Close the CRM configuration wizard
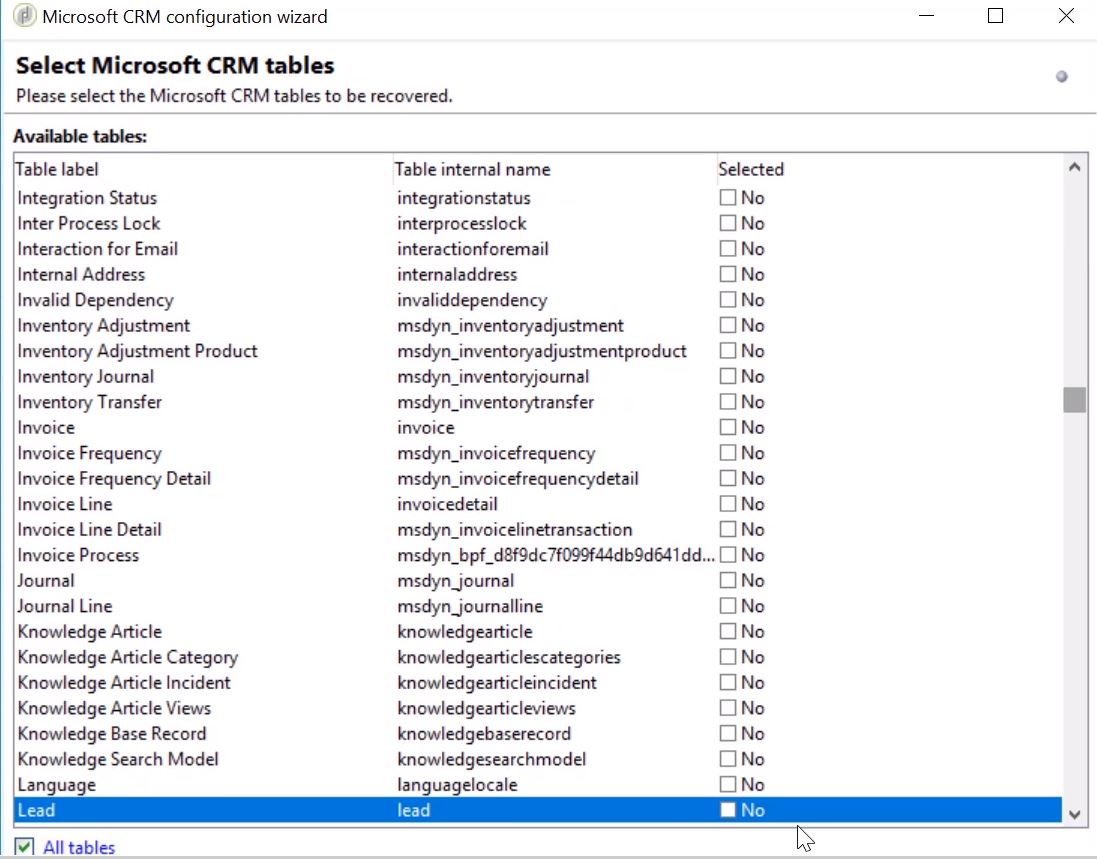 [1068, 16]
